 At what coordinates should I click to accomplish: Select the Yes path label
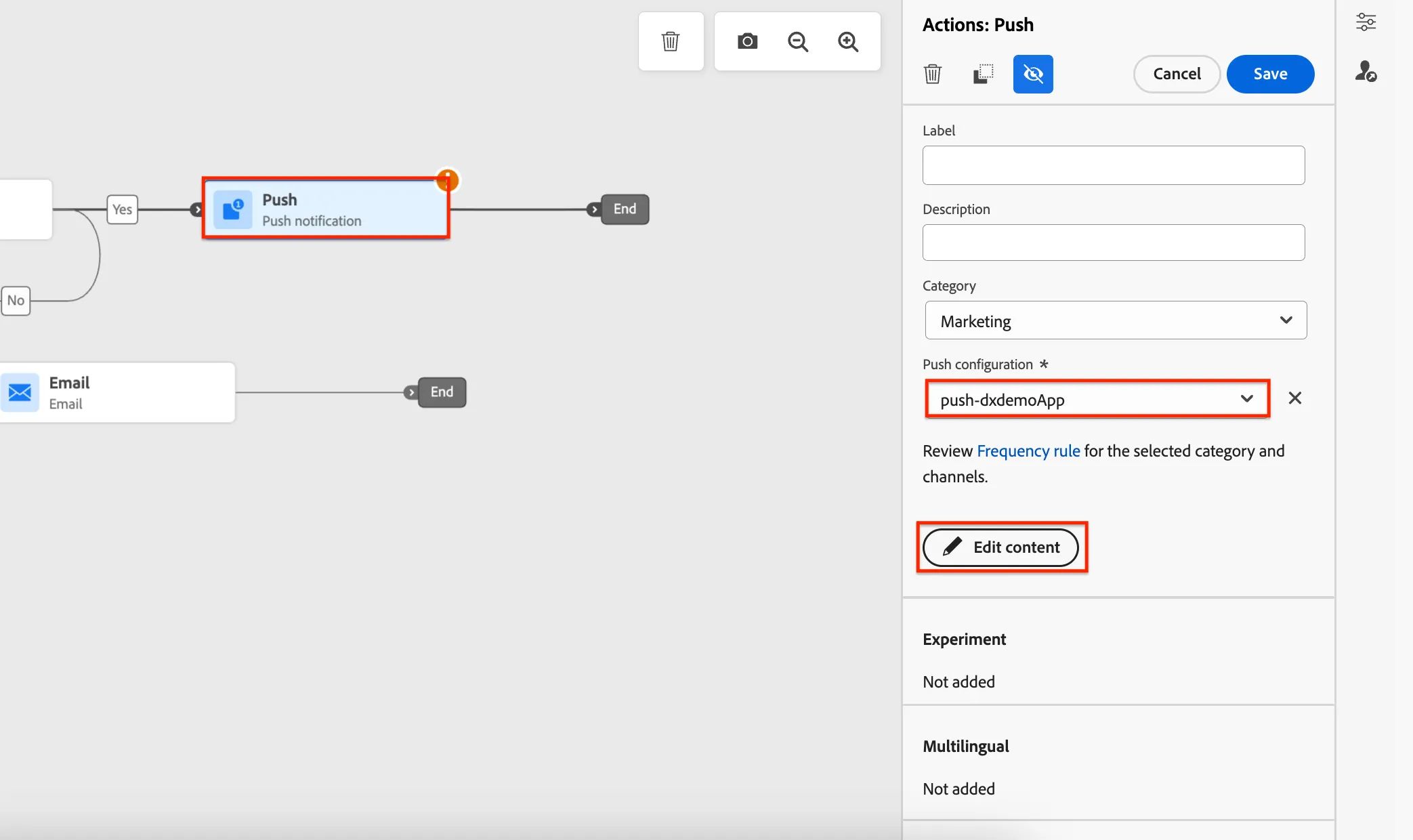122,209
